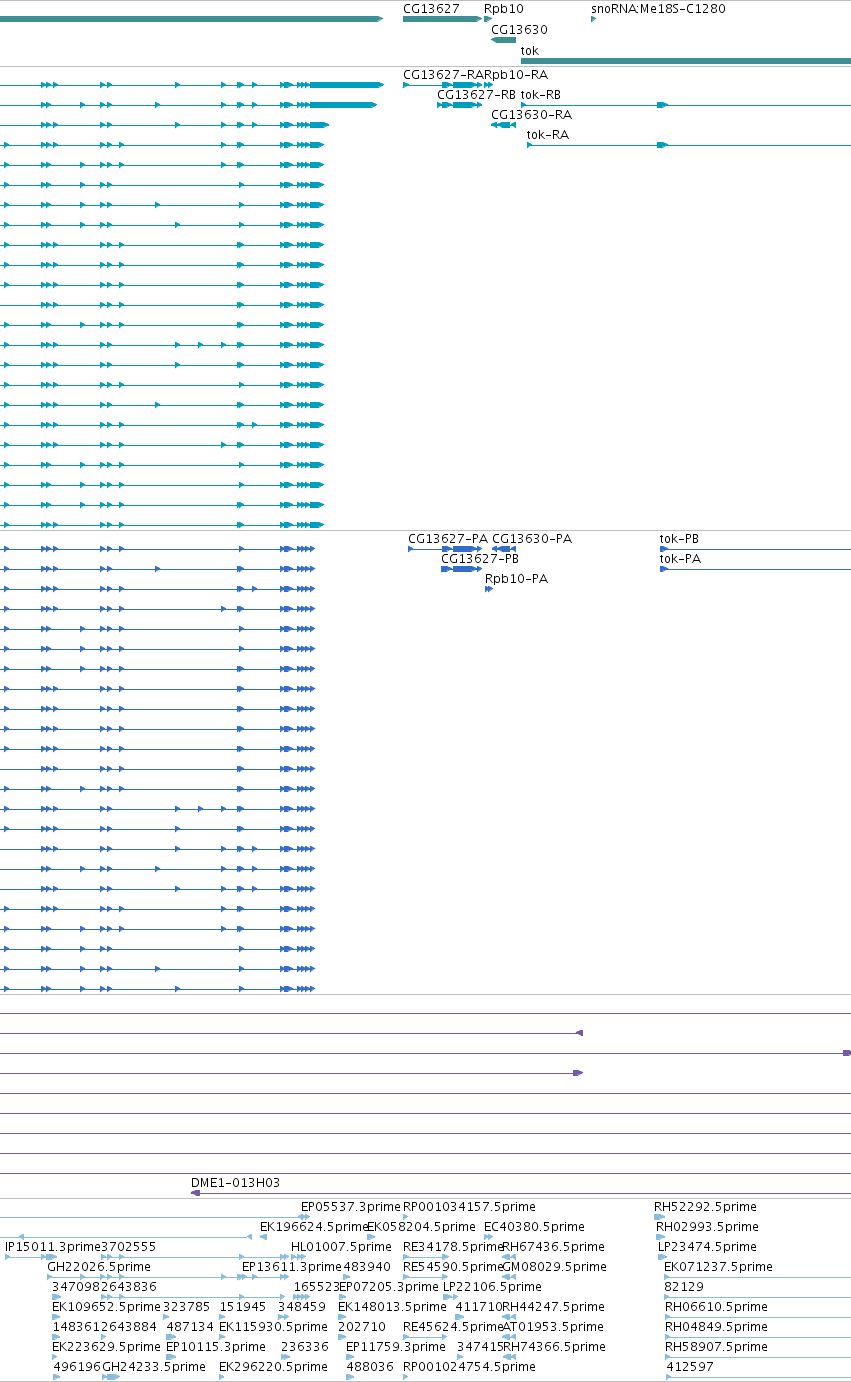Select the CG13630-PA protein label
This screenshot has width=851, height=1382.
coord(532,539)
